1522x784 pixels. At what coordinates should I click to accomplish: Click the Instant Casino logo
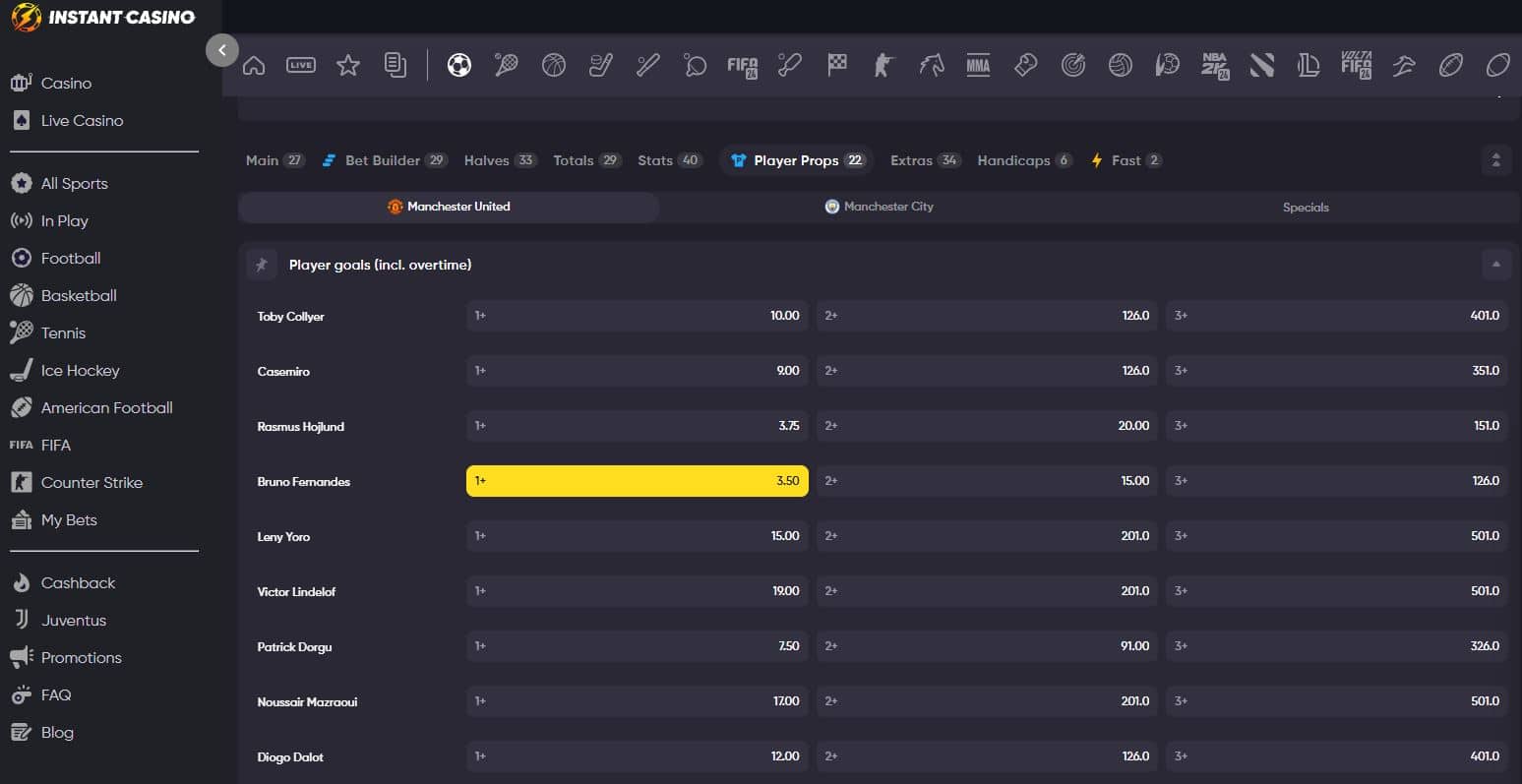pyautogui.click(x=103, y=17)
